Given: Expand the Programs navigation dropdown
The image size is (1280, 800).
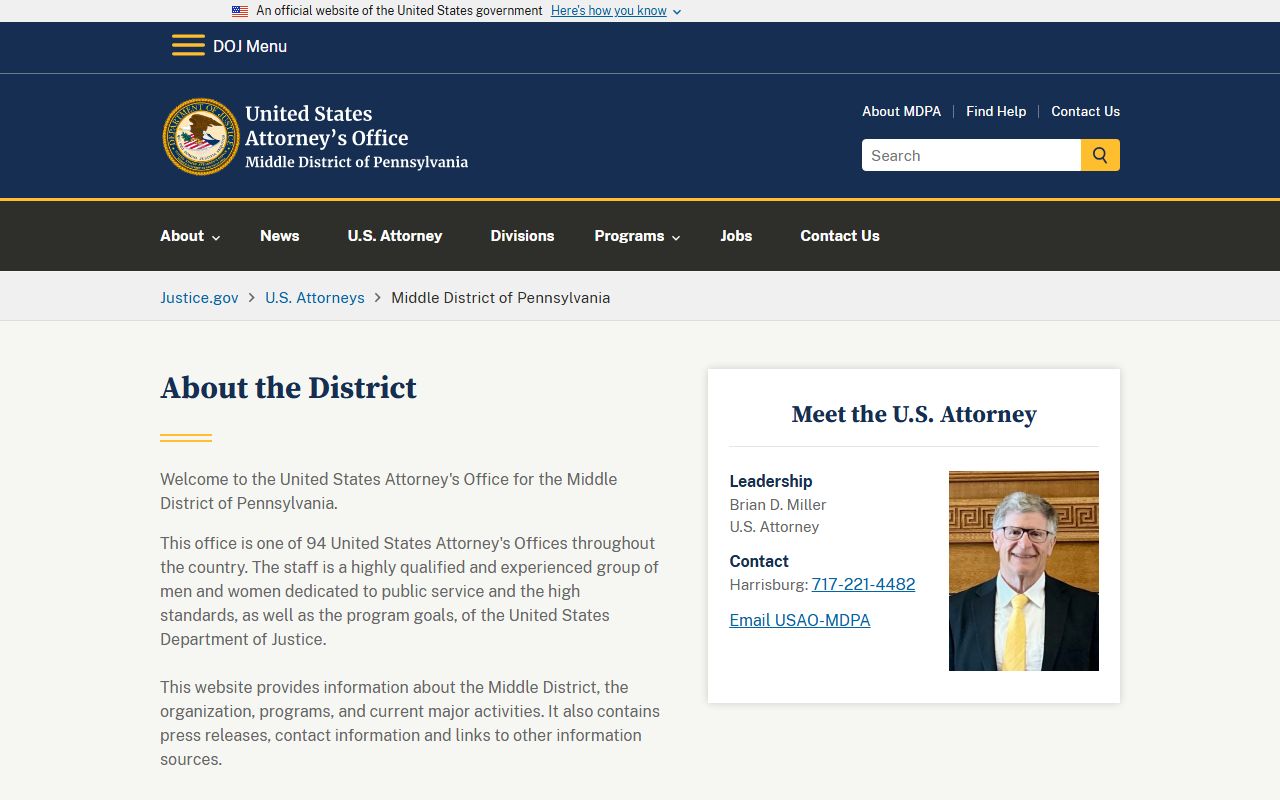Looking at the screenshot, I should [637, 236].
